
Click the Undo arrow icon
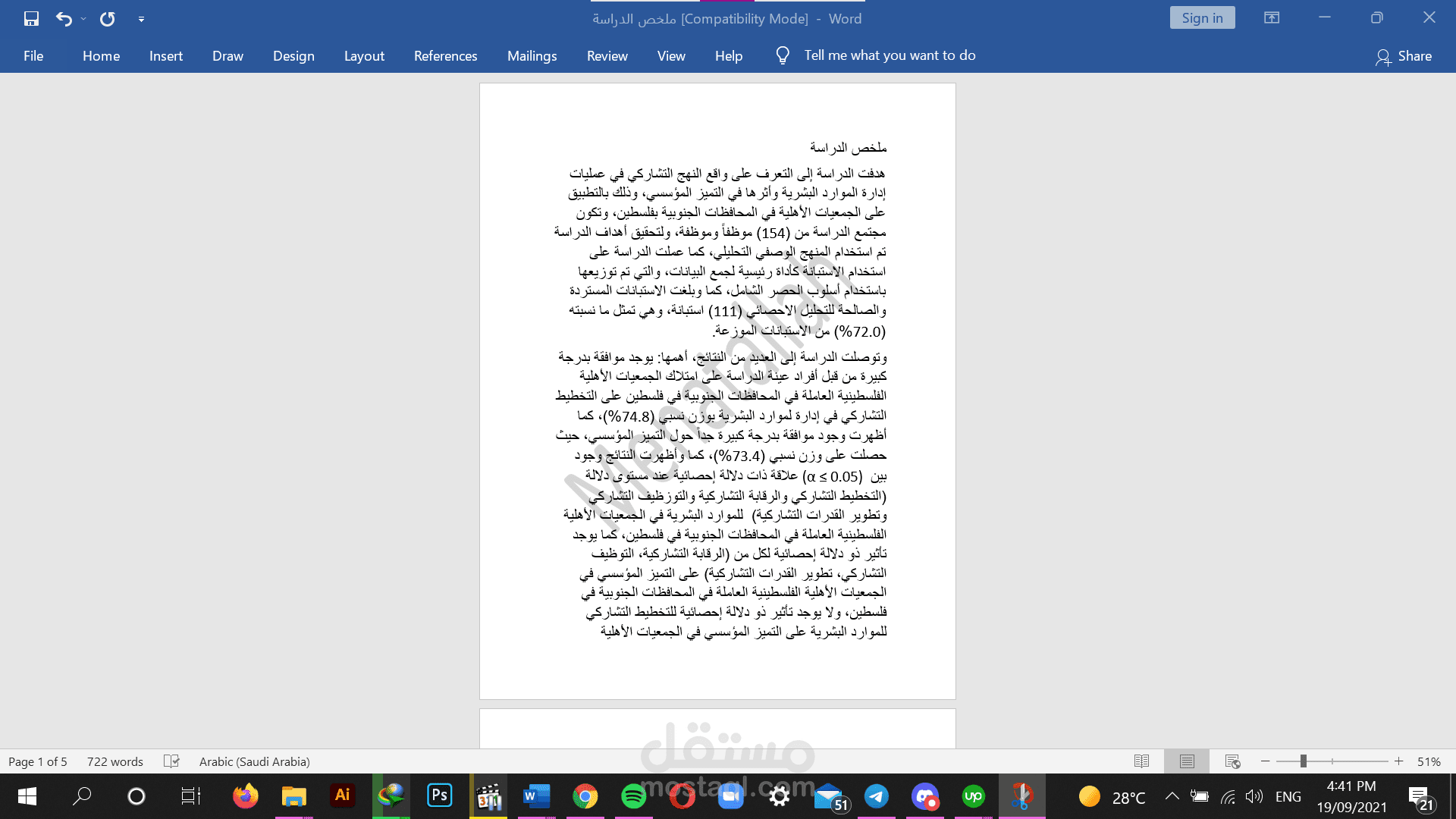pos(64,19)
